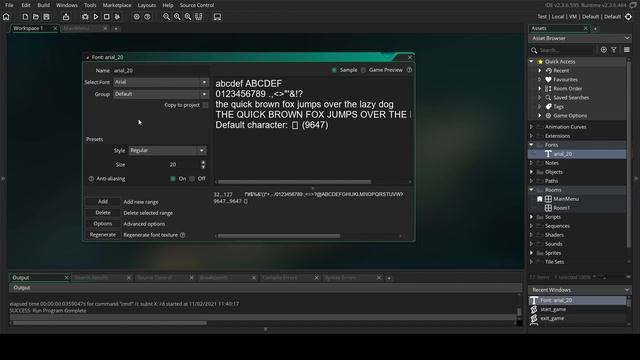Open the Marketplace menu
Image resolution: width=640 pixels, height=360 pixels.
[117, 5]
